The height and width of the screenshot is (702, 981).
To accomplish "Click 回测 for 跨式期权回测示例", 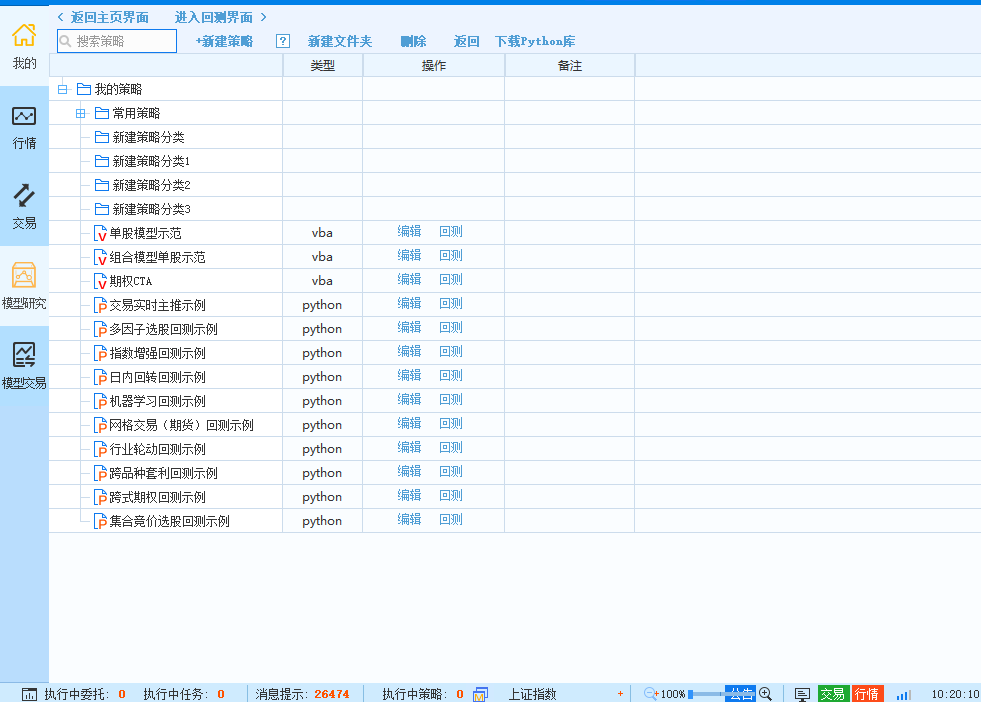I will click(x=451, y=496).
